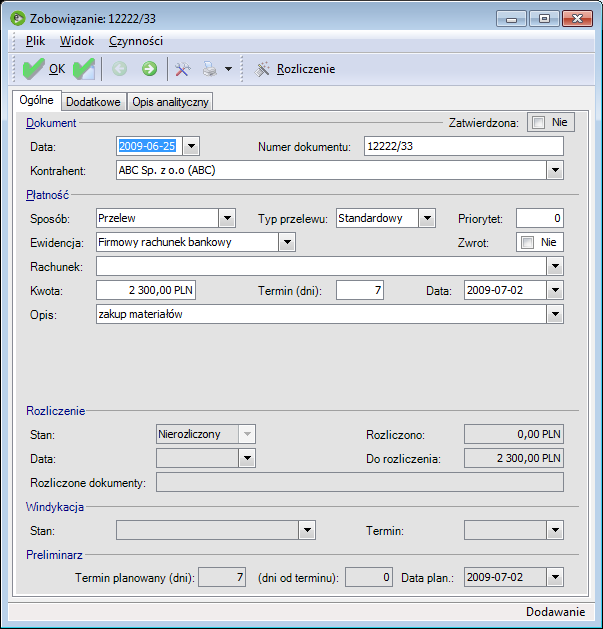Click the Rozliczenie wand icon
603x629 pixels.
pyautogui.click(x=262, y=69)
